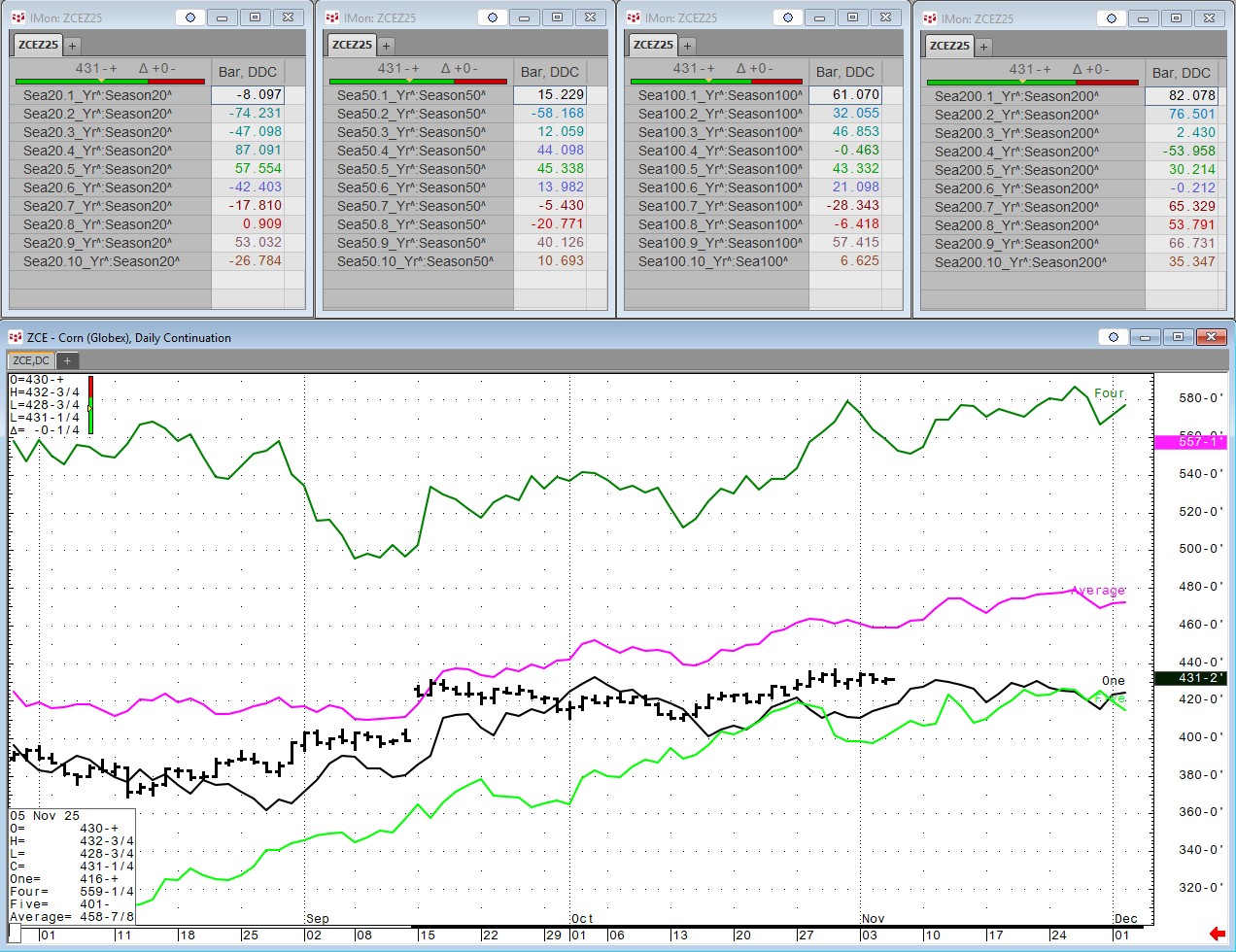Screen dimensions: 1236x952
Task: Select the ZCE,DC chart tab
Action: click(31, 360)
